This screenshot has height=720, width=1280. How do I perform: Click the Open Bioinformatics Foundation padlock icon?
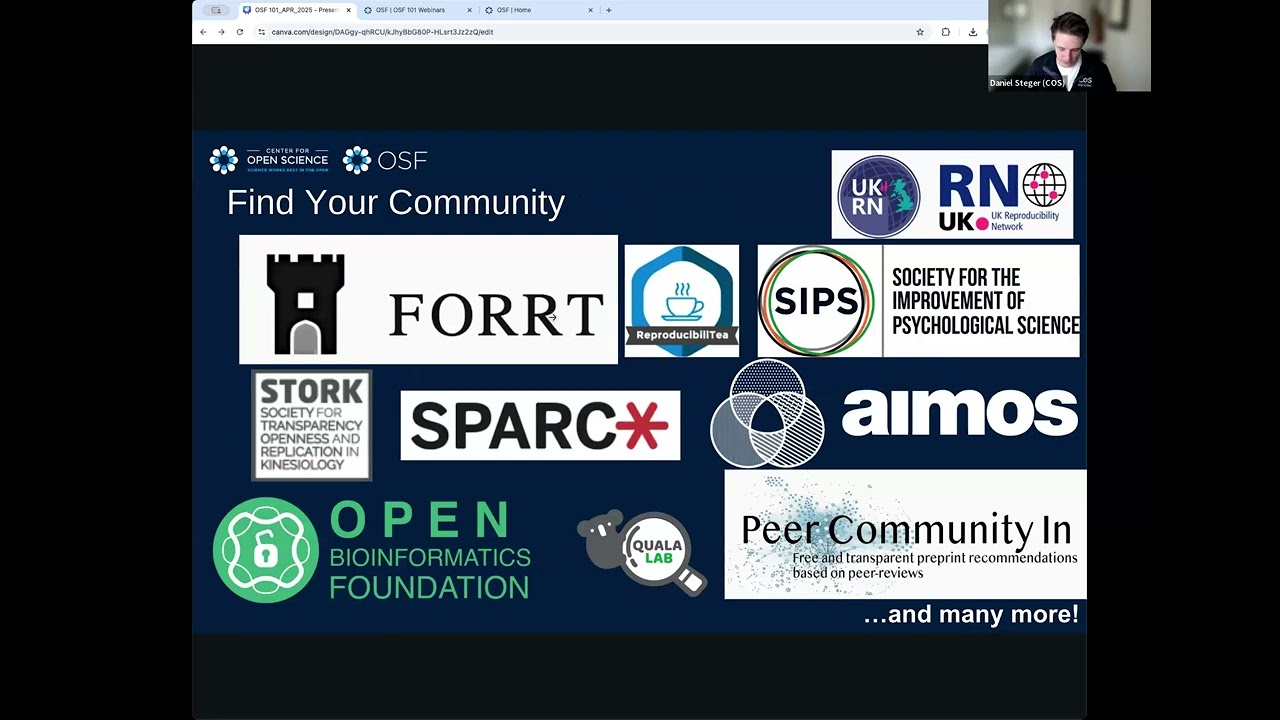pyautogui.click(x=265, y=550)
